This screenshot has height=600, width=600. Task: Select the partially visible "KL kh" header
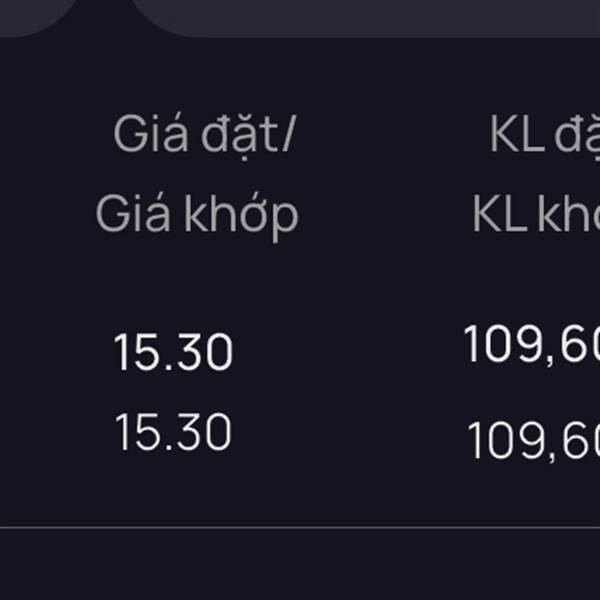(x=537, y=214)
